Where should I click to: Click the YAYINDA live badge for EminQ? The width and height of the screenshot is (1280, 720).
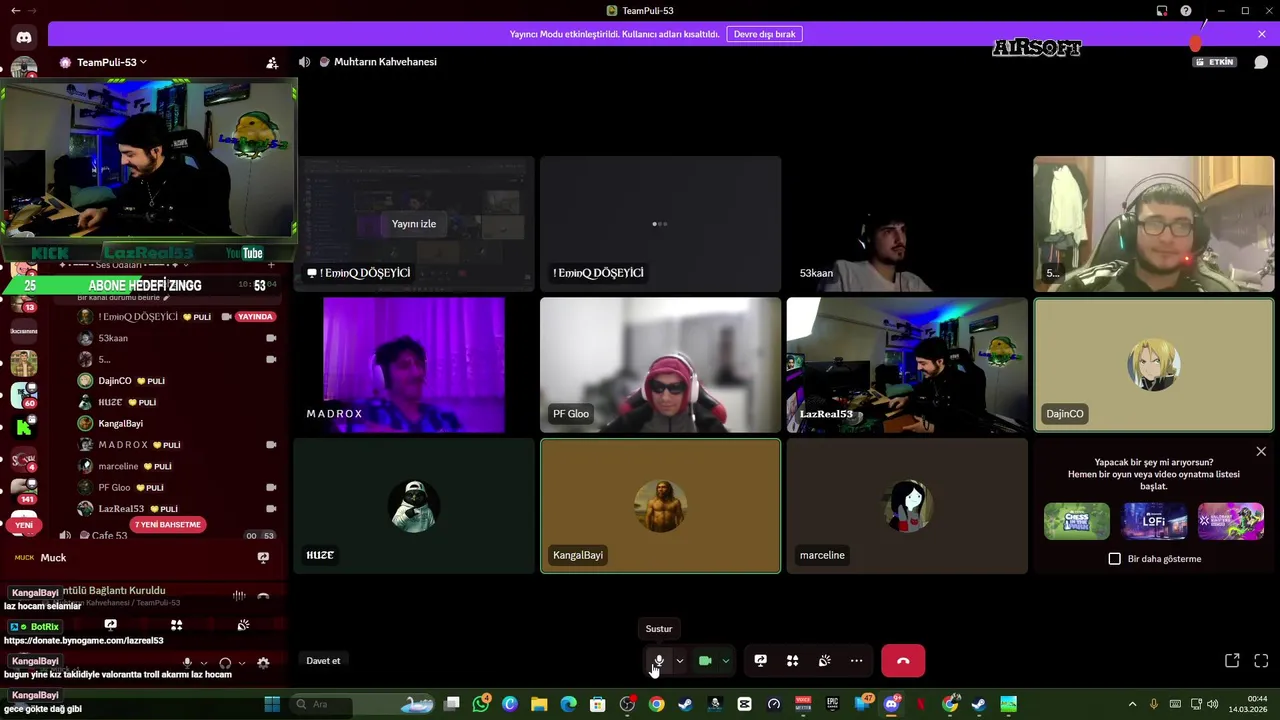255,317
